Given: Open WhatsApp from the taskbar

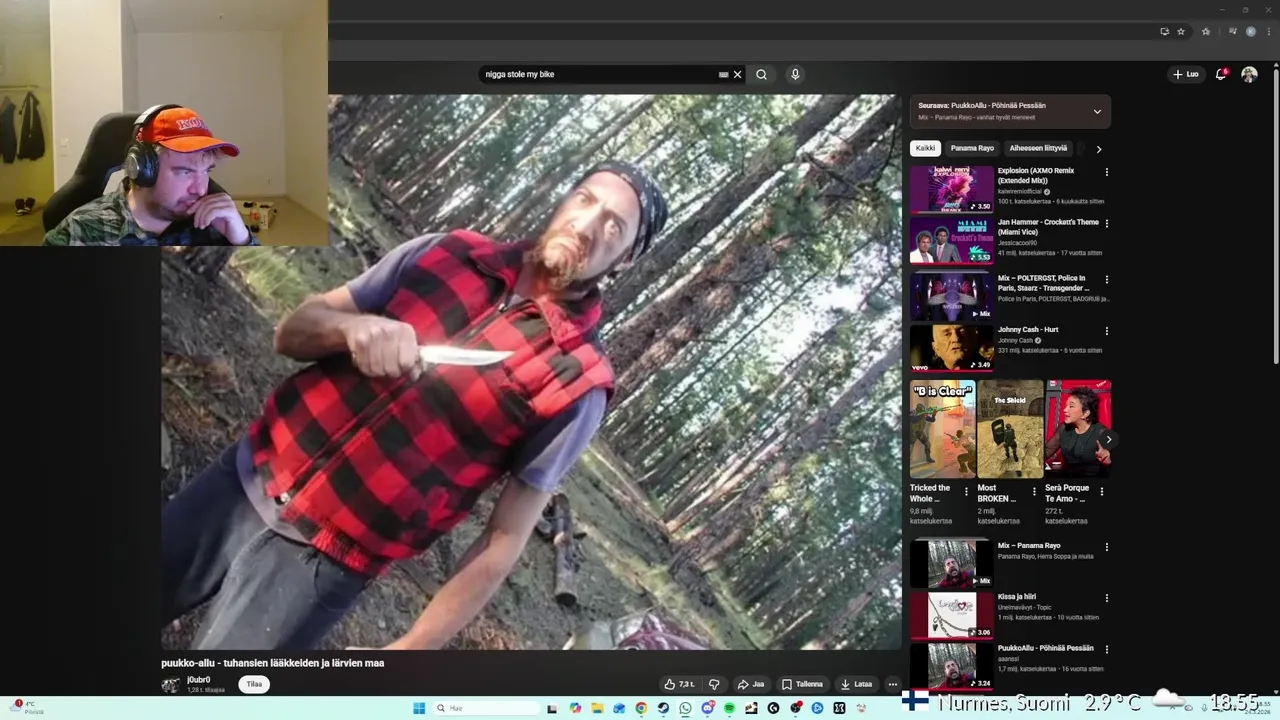Looking at the screenshot, I should tap(685, 708).
